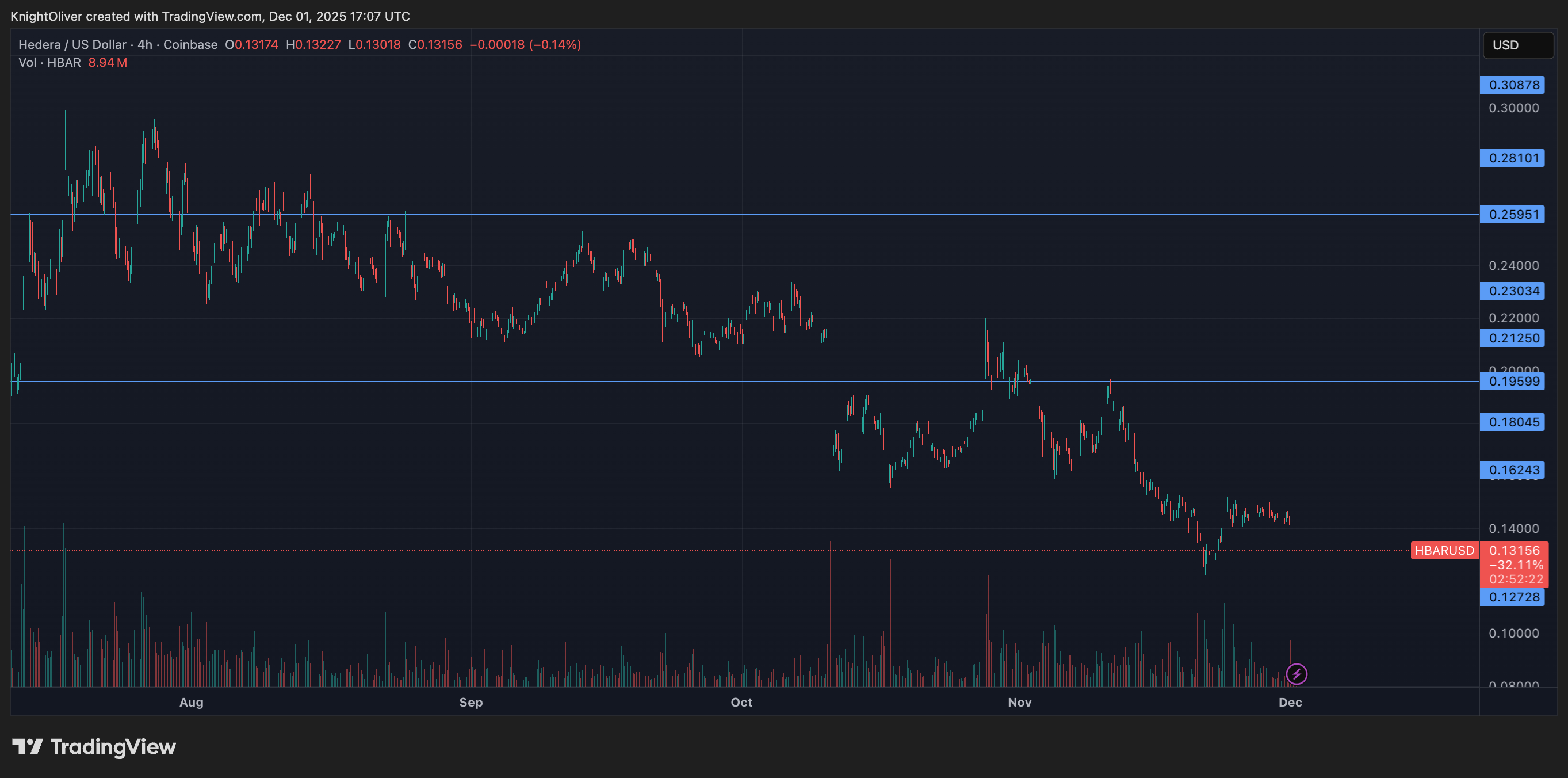Click the Vol · HBAR indicator label
This screenshot has height=778, width=1568.
pos(49,62)
